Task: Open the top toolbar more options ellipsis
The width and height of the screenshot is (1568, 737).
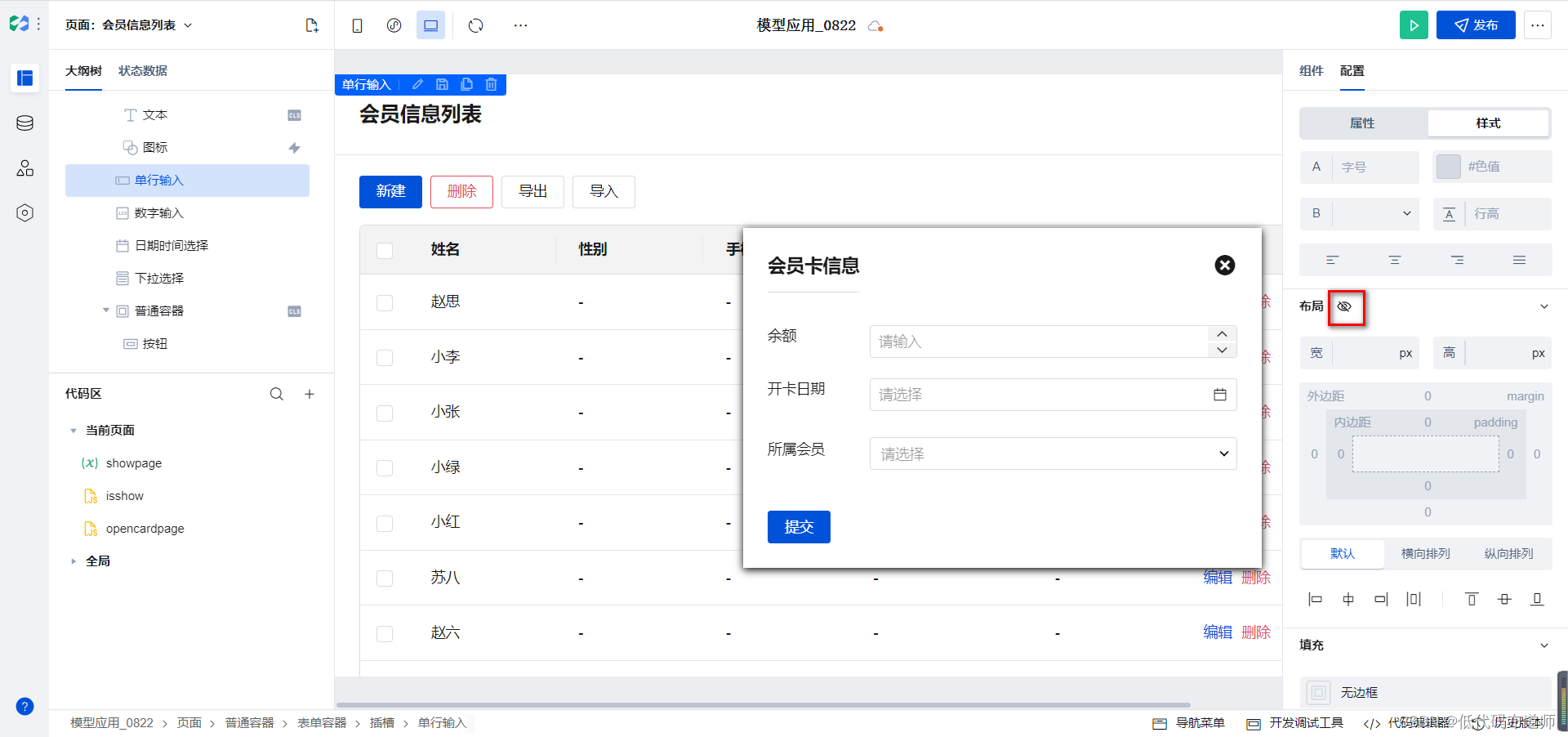Action: [520, 25]
